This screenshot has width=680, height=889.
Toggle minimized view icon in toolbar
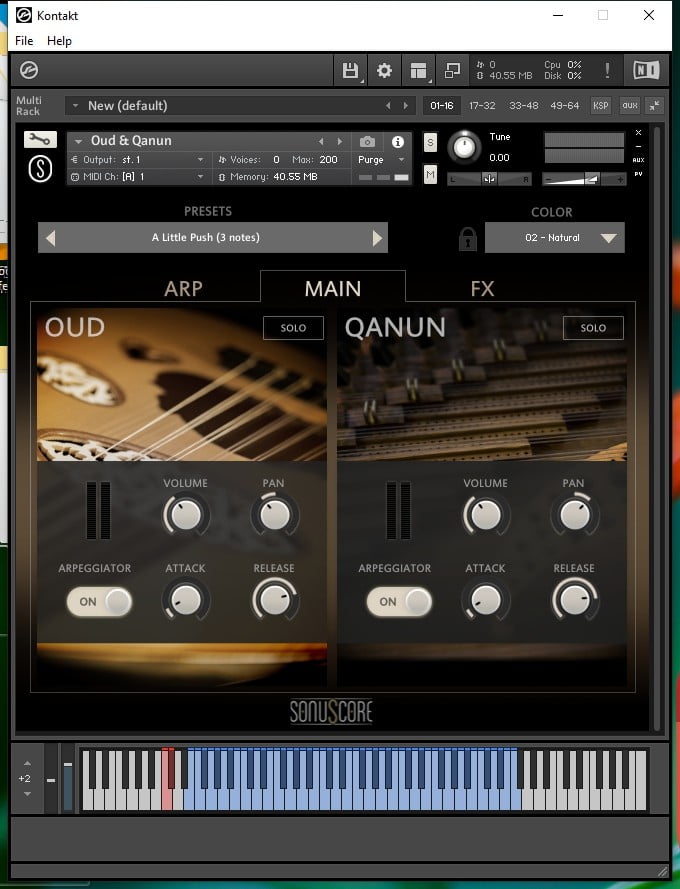pos(453,70)
